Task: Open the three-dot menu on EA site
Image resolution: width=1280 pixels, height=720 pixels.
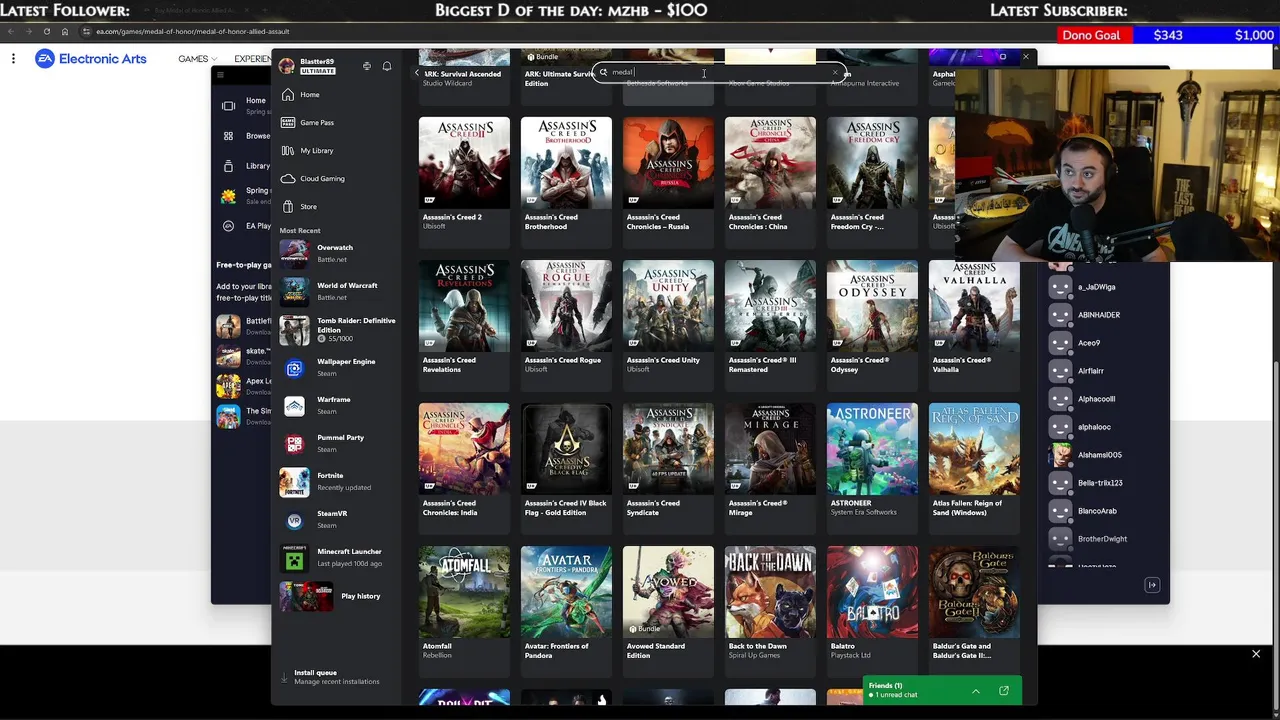Action: click(x=13, y=59)
